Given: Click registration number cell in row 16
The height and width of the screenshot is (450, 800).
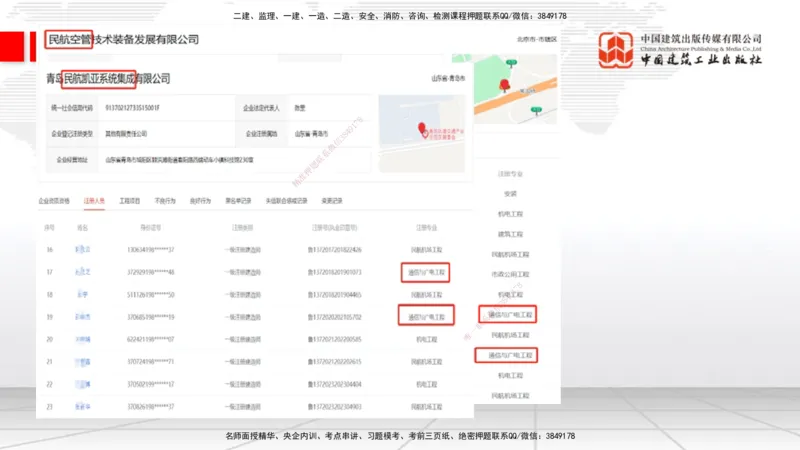Looking at the screenshot, I should tap(335, 250).
